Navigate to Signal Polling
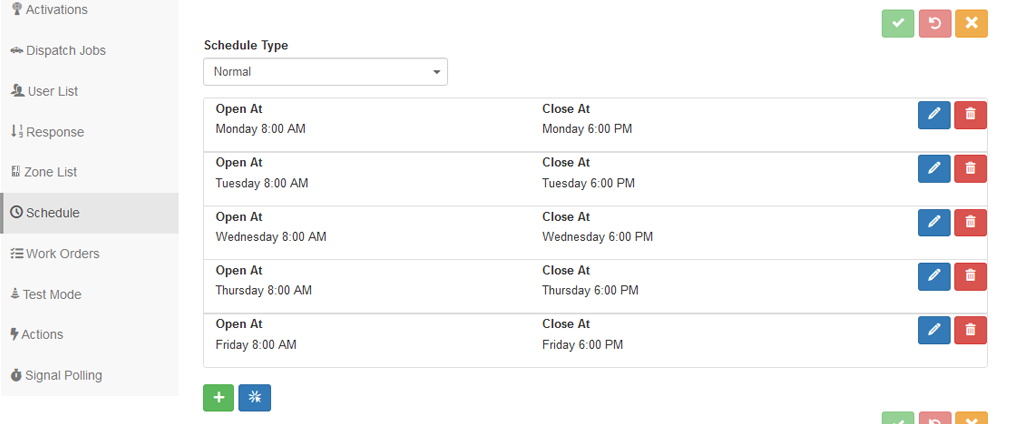 click(x=63, y=376)
